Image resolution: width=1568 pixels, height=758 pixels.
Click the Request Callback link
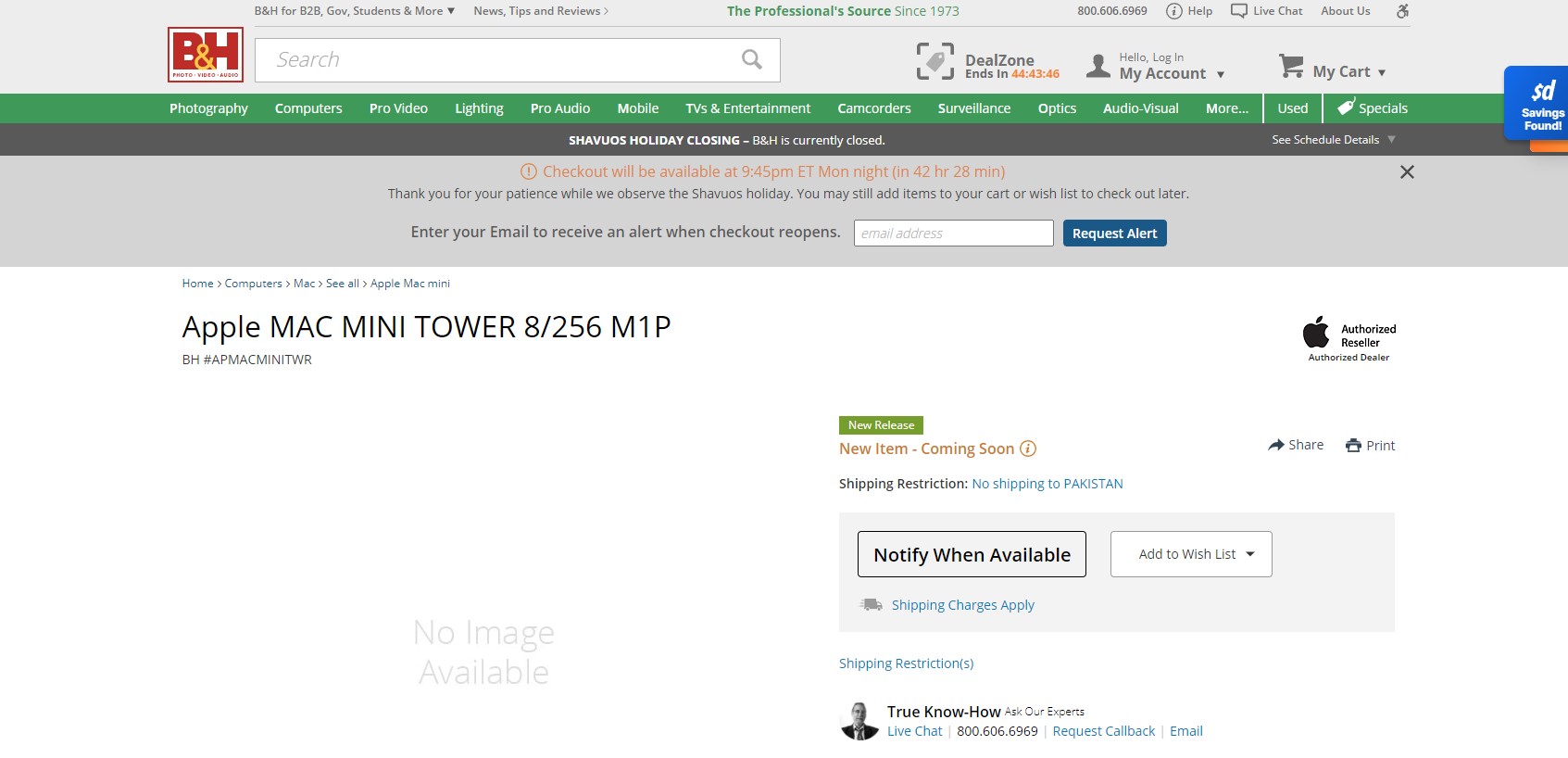click(x=1104, y=731)
